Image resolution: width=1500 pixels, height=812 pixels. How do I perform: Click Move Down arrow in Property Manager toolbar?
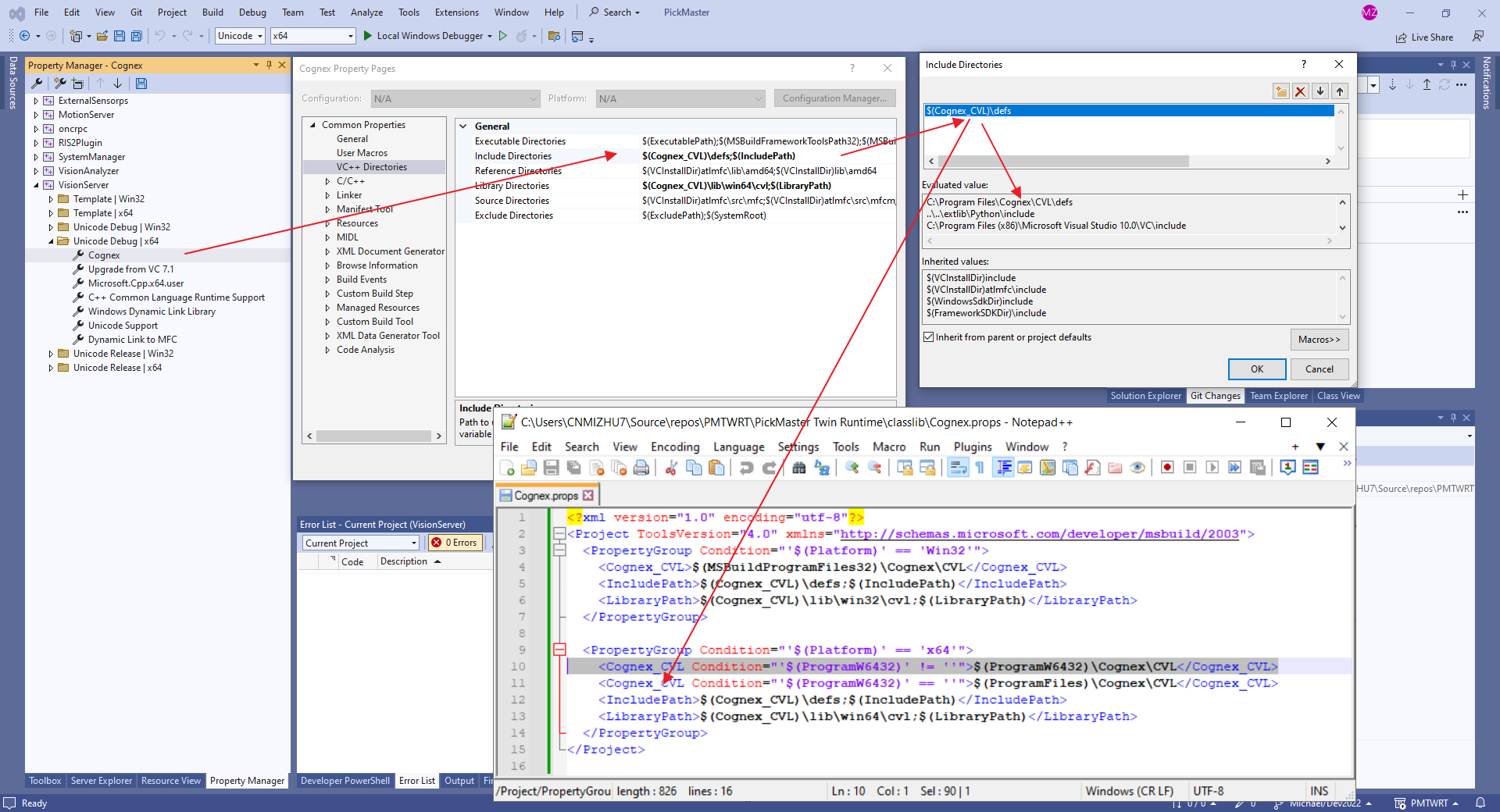tap(118, 84)
